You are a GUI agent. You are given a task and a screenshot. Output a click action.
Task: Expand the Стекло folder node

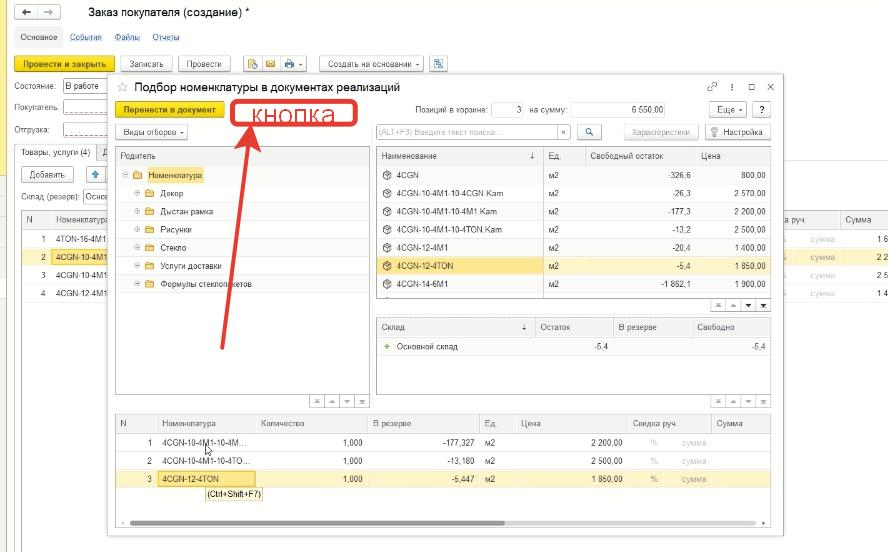(x=136, y=248)
